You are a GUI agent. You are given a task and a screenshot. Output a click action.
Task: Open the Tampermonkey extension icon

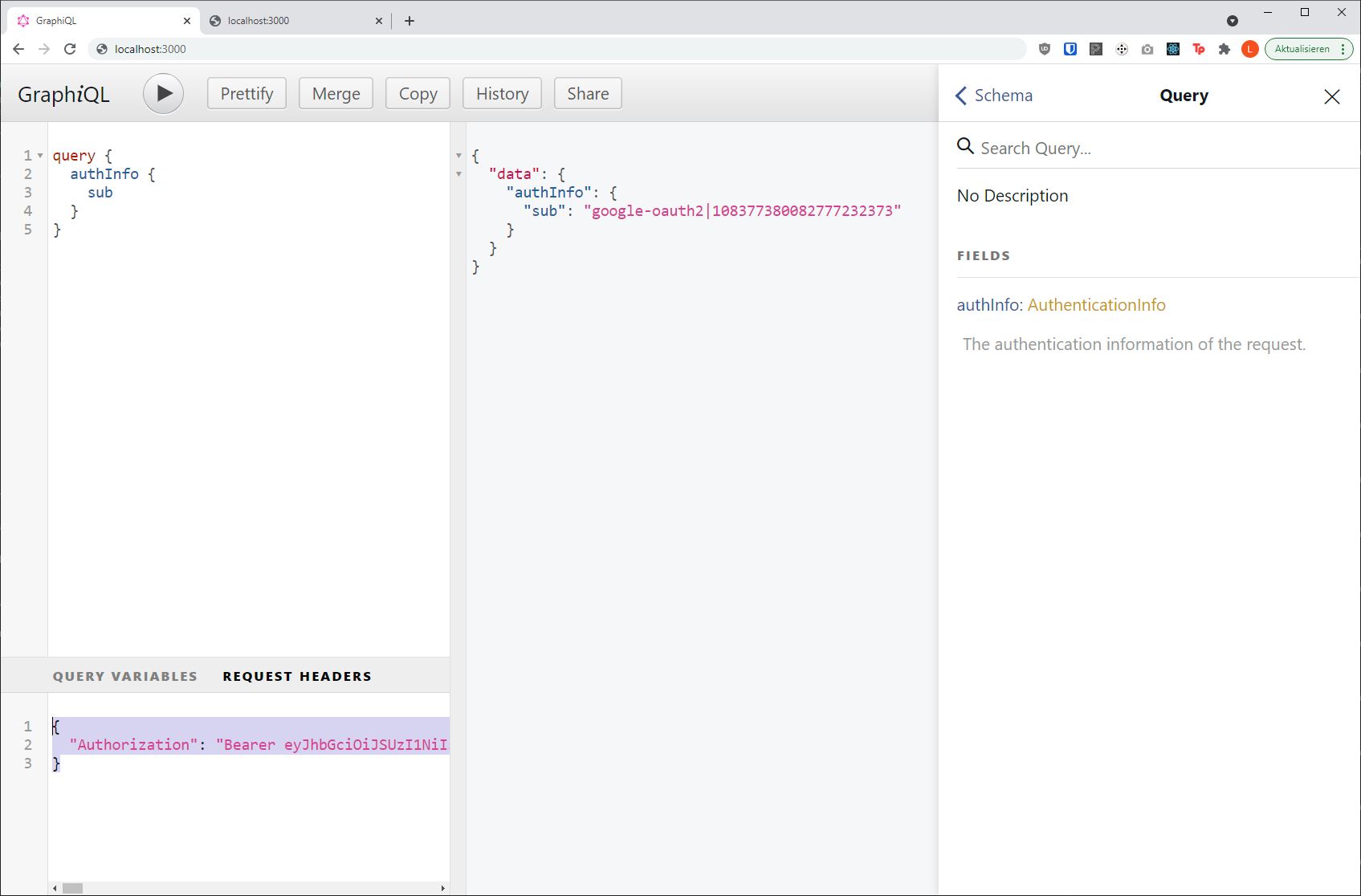coord(1199,49)
